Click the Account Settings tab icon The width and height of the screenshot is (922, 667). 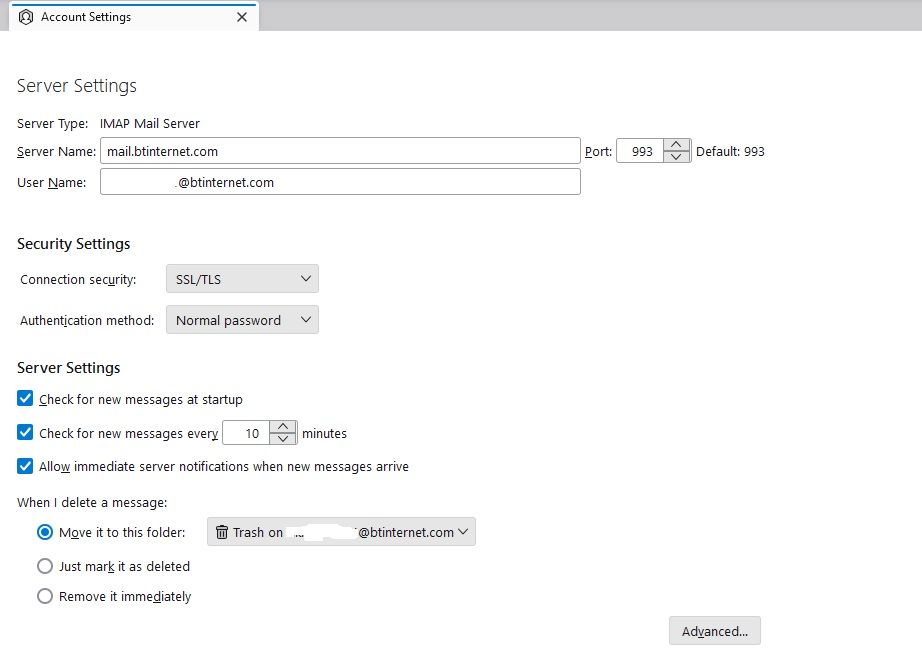click(x=26, y=17)
